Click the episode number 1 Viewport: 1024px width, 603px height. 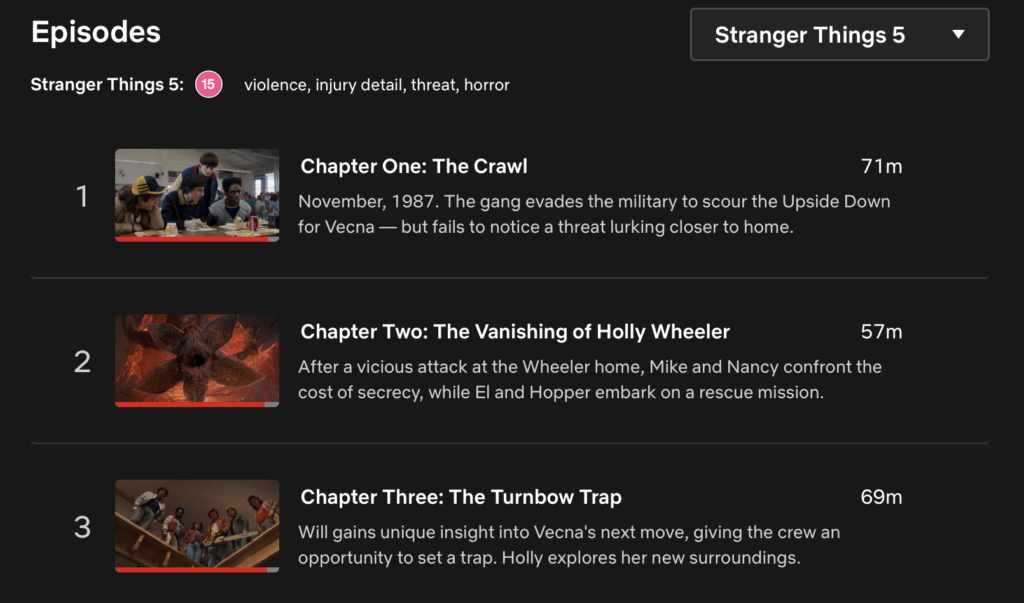coord(83,197)
